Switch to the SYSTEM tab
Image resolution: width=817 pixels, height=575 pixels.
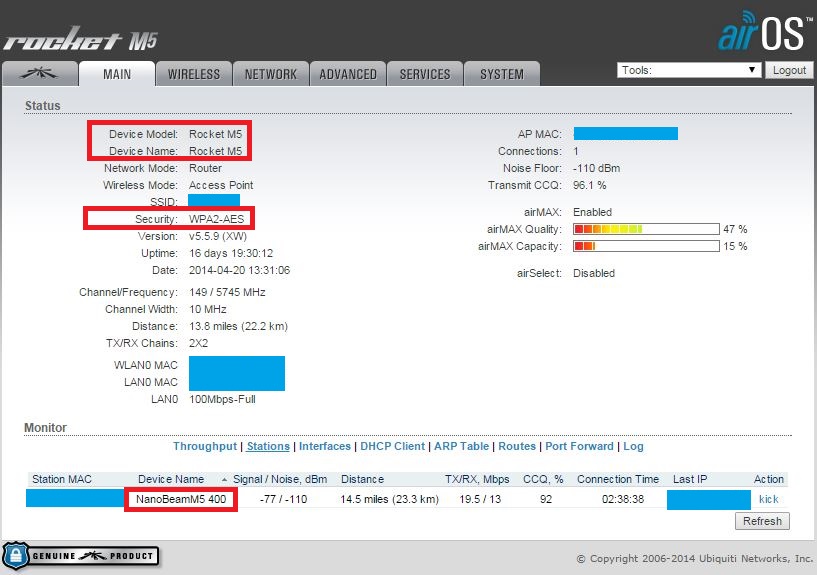coord(502,74)
